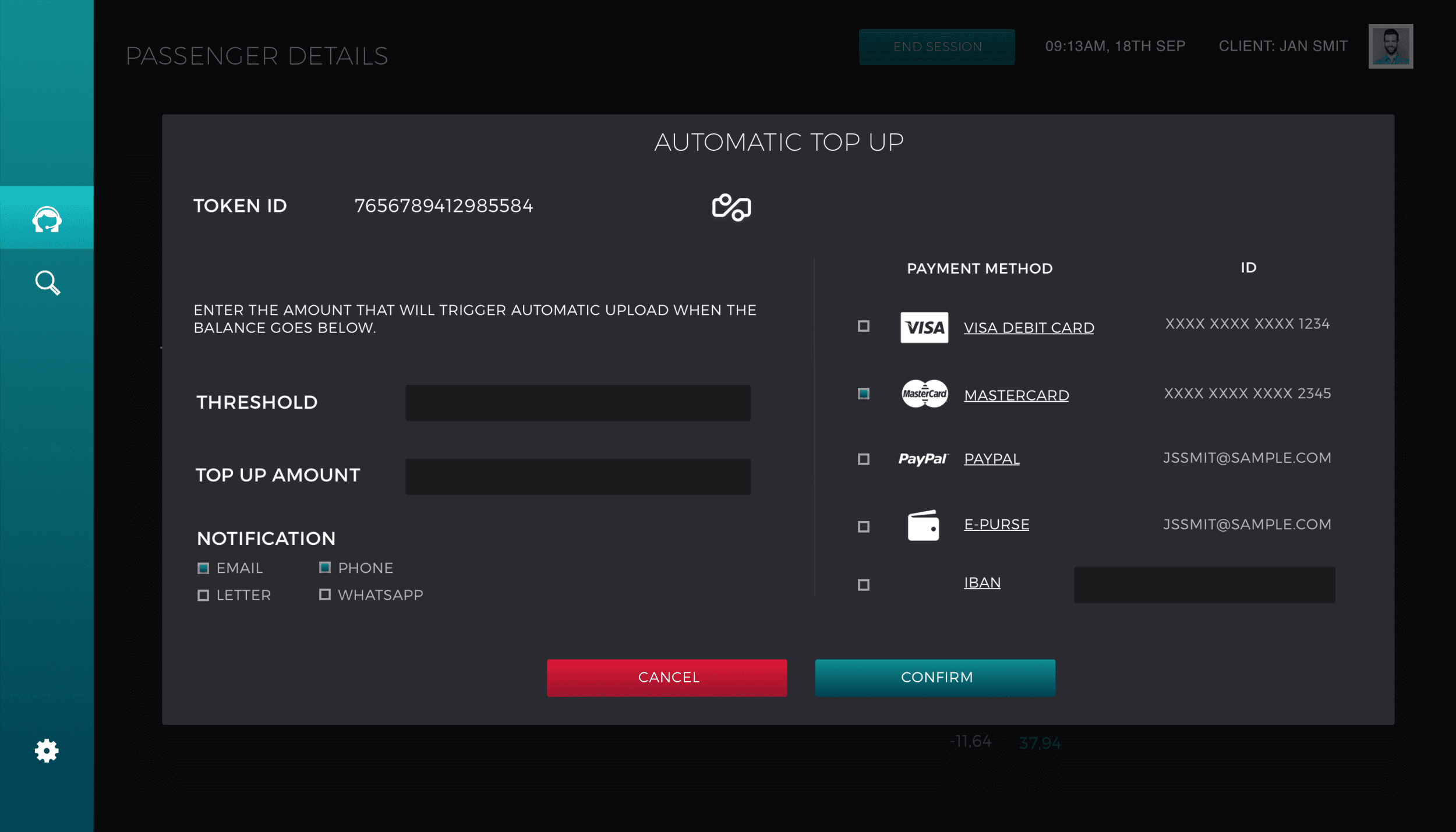Open the PayPal payment method link
This screenshot has width=1456, height=832.
991,459
